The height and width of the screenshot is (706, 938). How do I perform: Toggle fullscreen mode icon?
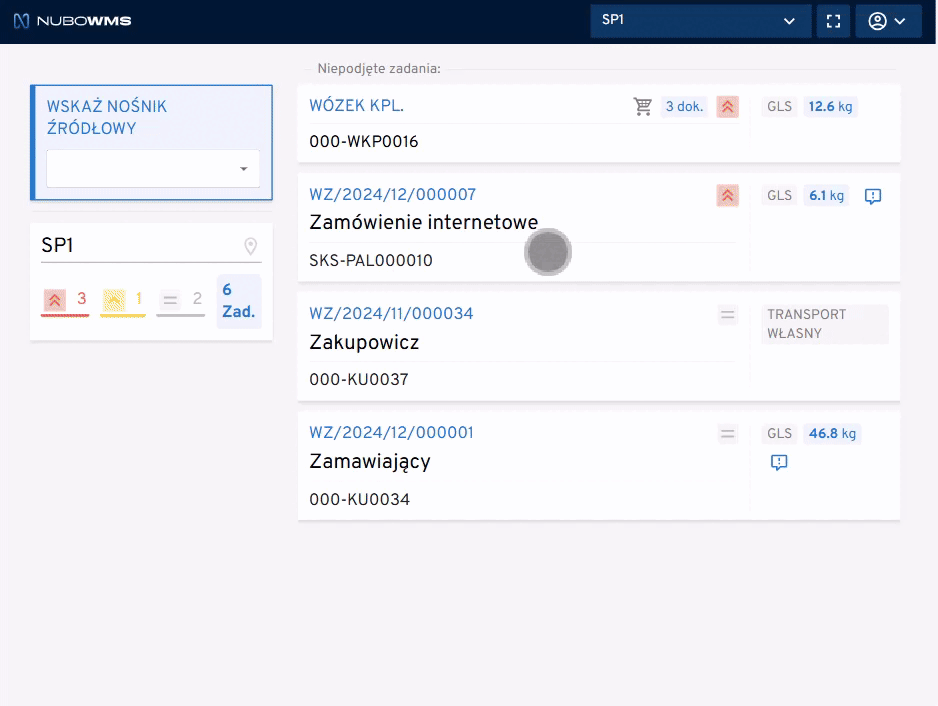click(x=833, y=21)
